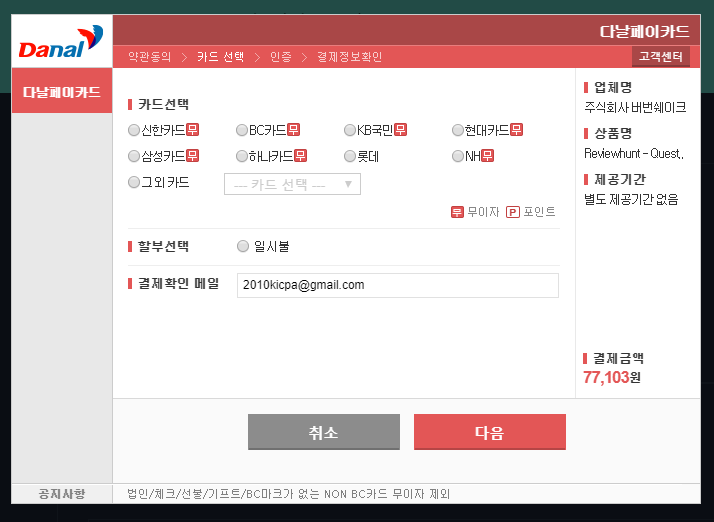The width and height of the screenshot is (714, 522).
Task: Choose 현대카드 card option
Action: (x=457, y=130)
